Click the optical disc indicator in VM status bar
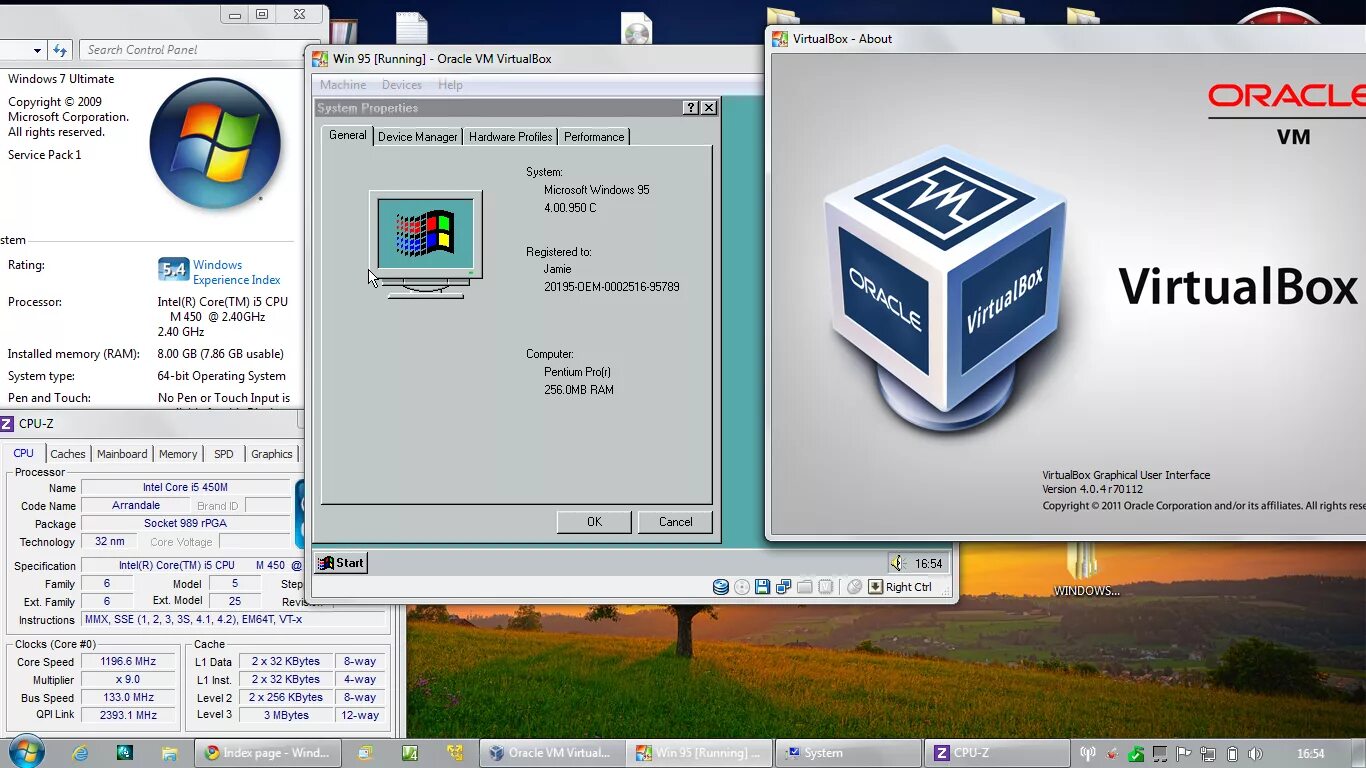The image size is (1366, 768). pos(742,587)
